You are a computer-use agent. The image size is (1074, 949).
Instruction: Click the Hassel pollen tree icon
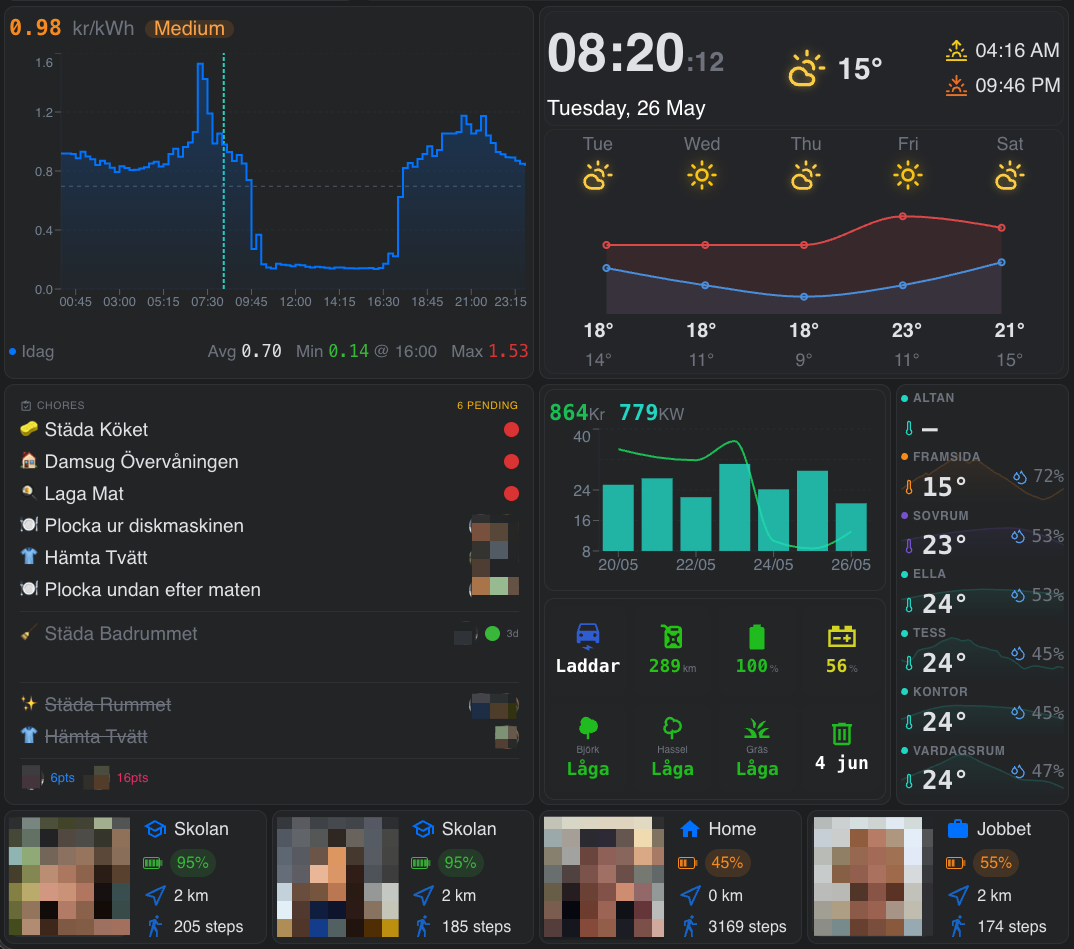672,728
